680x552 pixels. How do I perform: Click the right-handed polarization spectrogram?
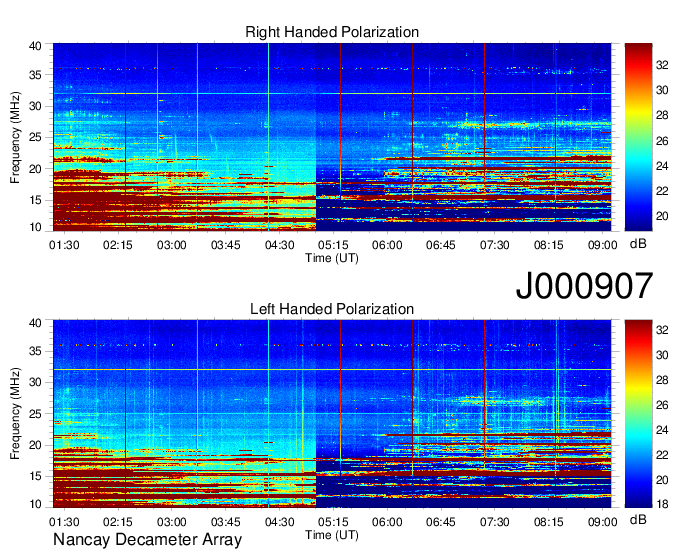coord(332,137)
